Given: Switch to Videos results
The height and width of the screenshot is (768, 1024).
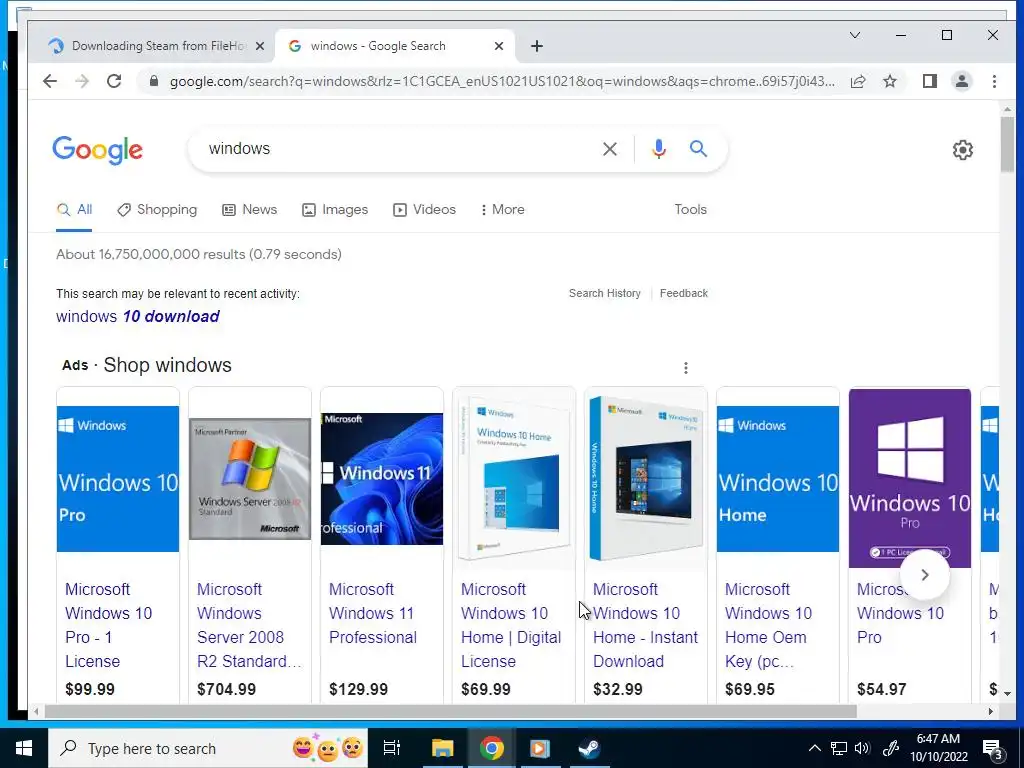Looking at the screenshot, I should 424,210.
